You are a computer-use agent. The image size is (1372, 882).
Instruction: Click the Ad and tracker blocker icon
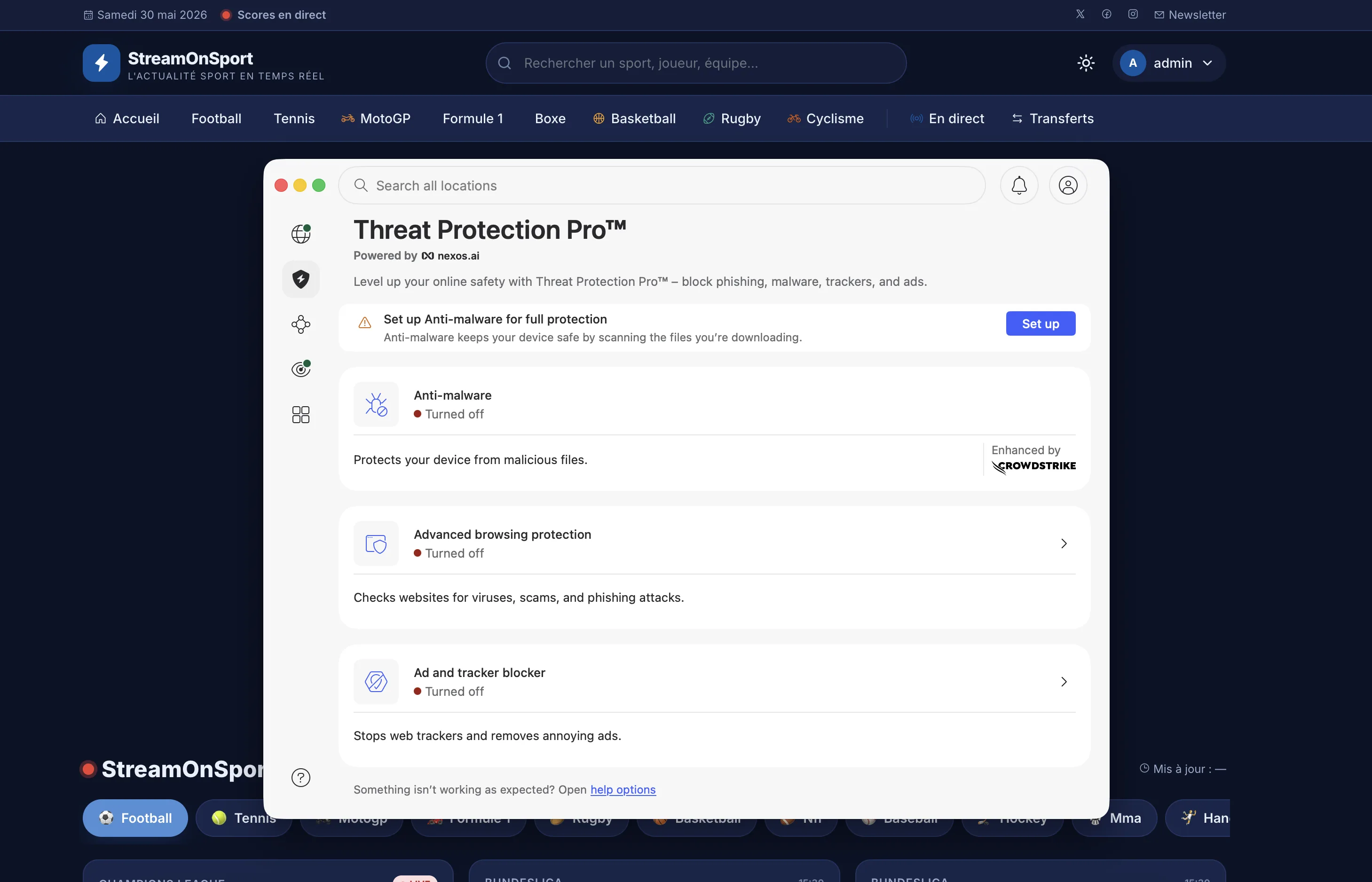(376, 682)
